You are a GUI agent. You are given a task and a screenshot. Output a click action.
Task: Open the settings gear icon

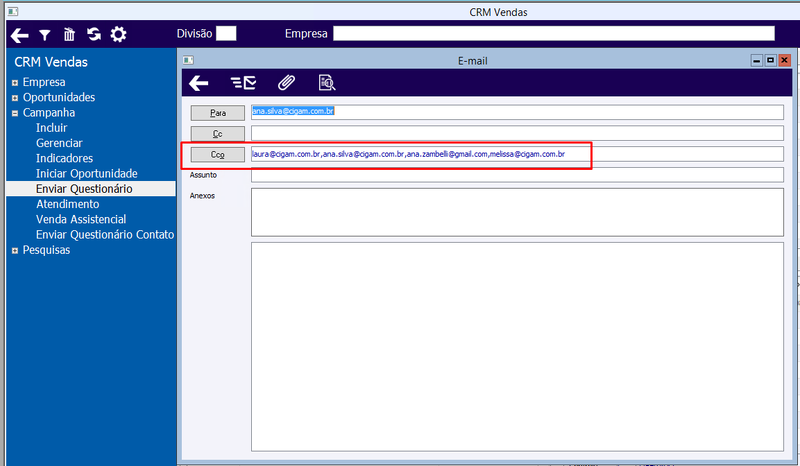[x=118, y=34]
